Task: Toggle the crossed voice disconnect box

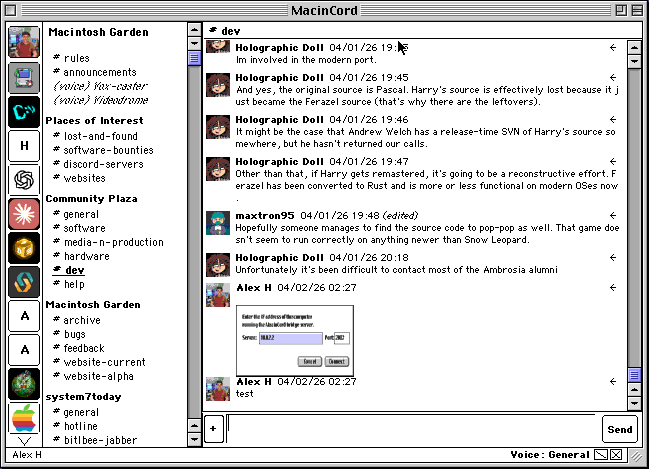Action: coord(616,455)
